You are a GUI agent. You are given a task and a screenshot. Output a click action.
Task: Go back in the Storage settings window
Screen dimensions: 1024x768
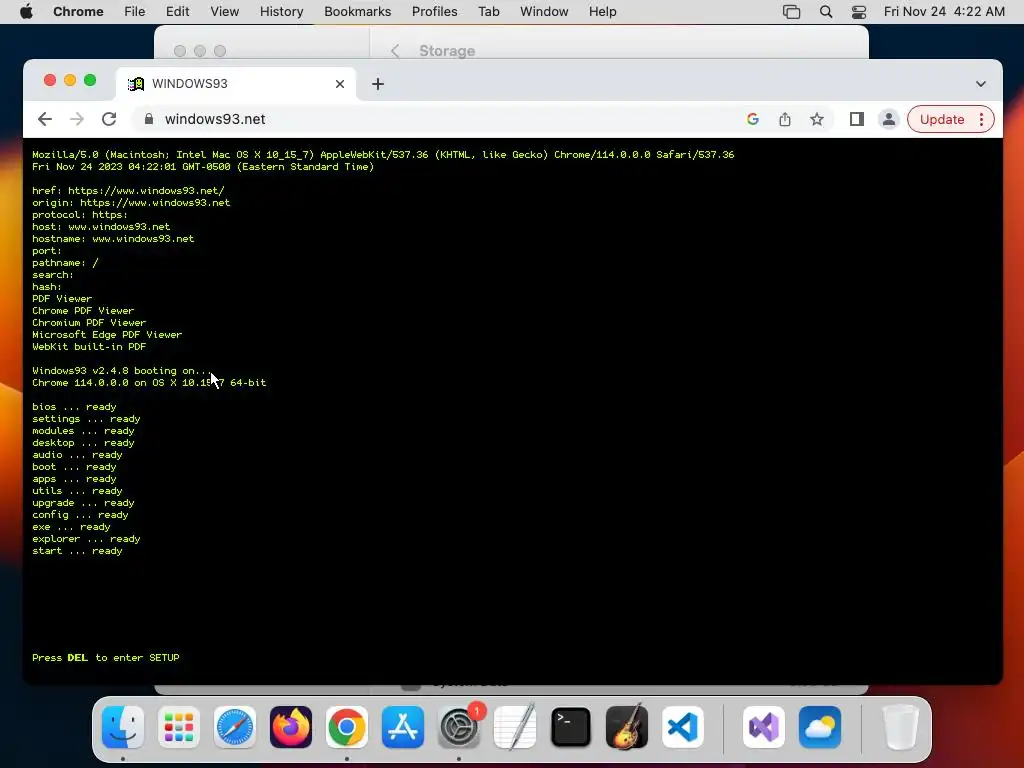pyautogui.click(x=395, y=51)
